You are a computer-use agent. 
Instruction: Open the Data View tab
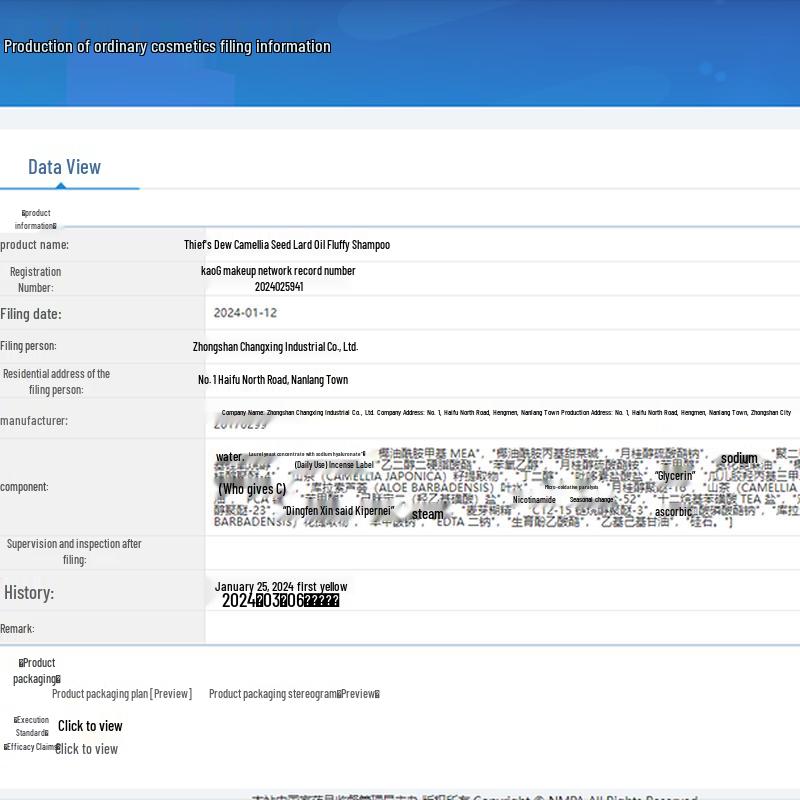click(64, 167)
